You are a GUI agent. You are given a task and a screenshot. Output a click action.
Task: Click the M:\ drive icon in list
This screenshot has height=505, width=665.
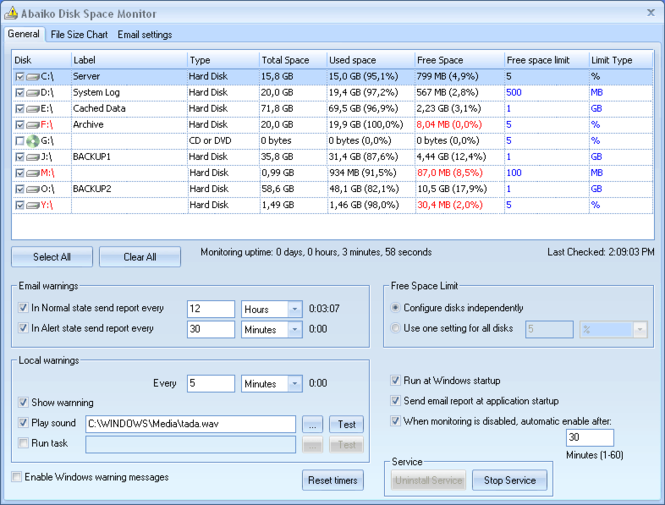click(33, 173)
